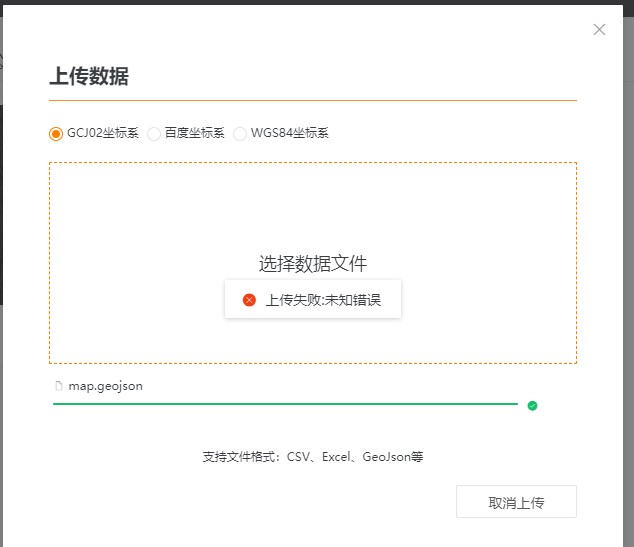Click the red error icon in the toast

pyautogui.click(x=249, y=300)
